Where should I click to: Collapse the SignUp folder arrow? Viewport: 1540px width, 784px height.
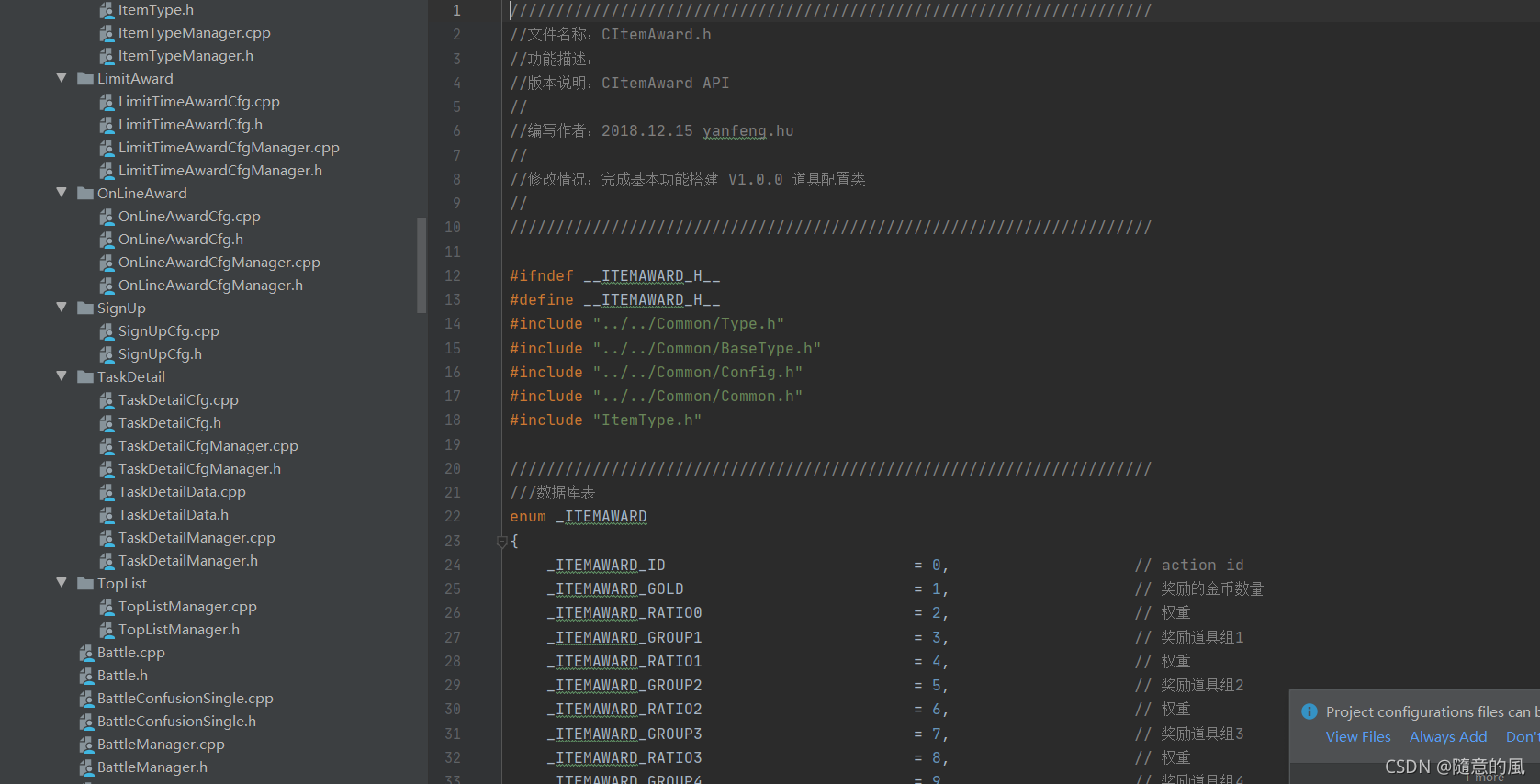coord(62,308)
